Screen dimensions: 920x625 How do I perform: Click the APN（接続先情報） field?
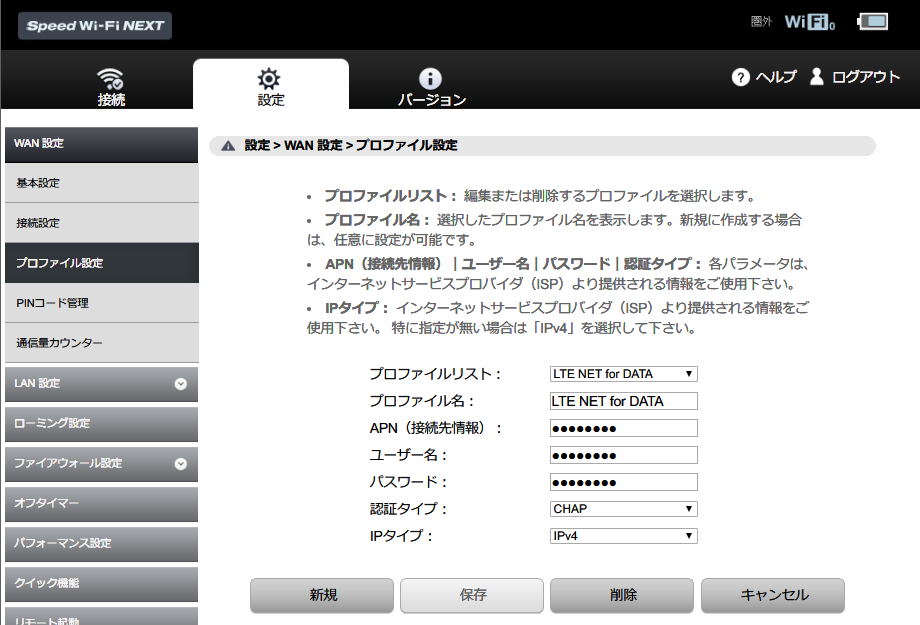coord(624,428)
